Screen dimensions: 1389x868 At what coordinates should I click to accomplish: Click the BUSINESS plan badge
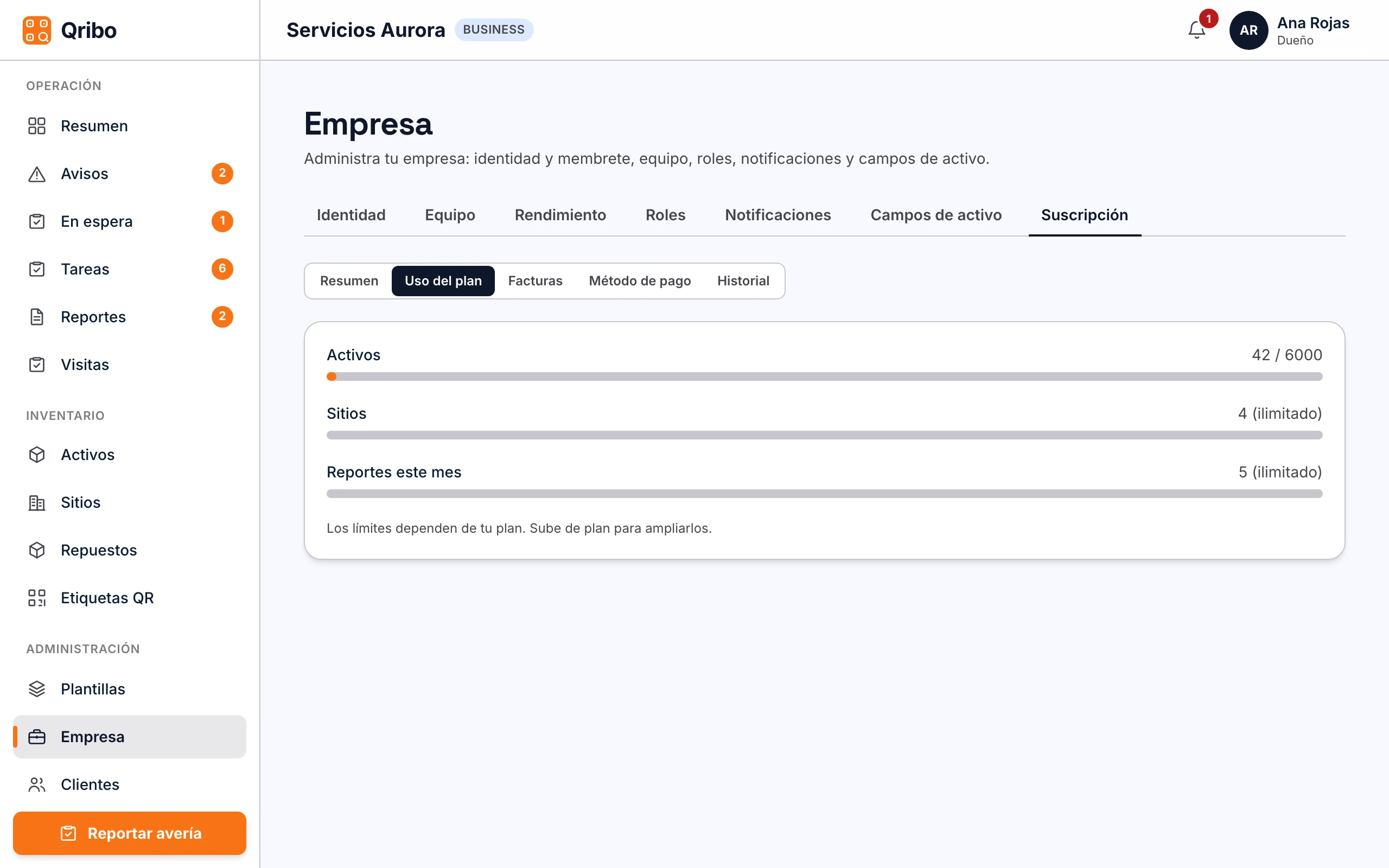[494, 30]
